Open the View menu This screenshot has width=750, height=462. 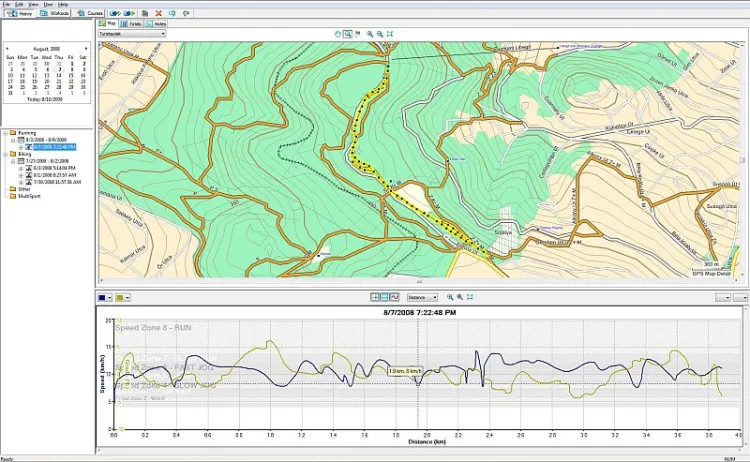[34, 4]
